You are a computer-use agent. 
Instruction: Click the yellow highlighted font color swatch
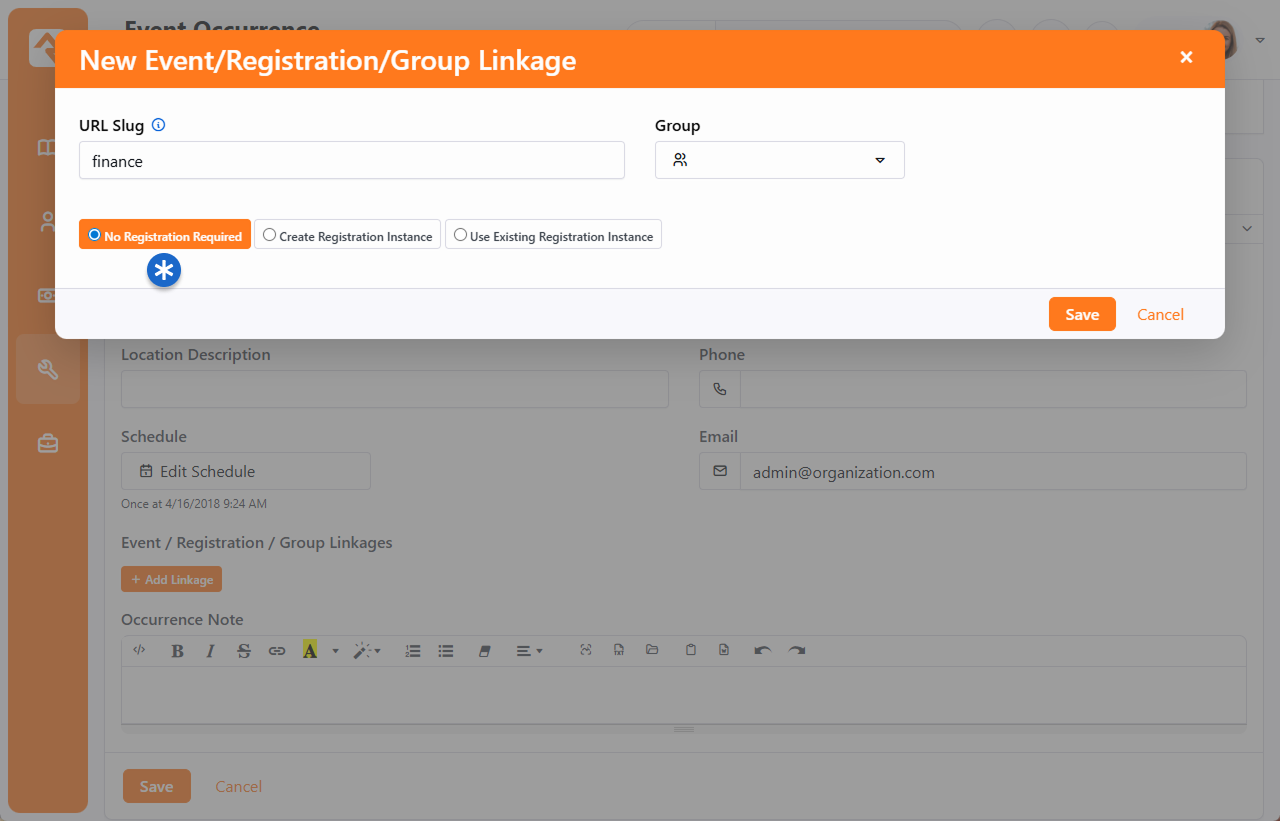[x=310, y=651]
